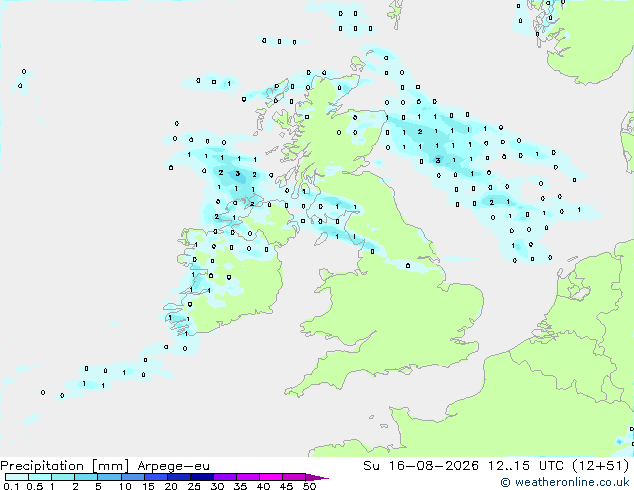Pick the legend swatch between 15 and 20
This screenshot has height=490, width=634.
coord(156,477)
